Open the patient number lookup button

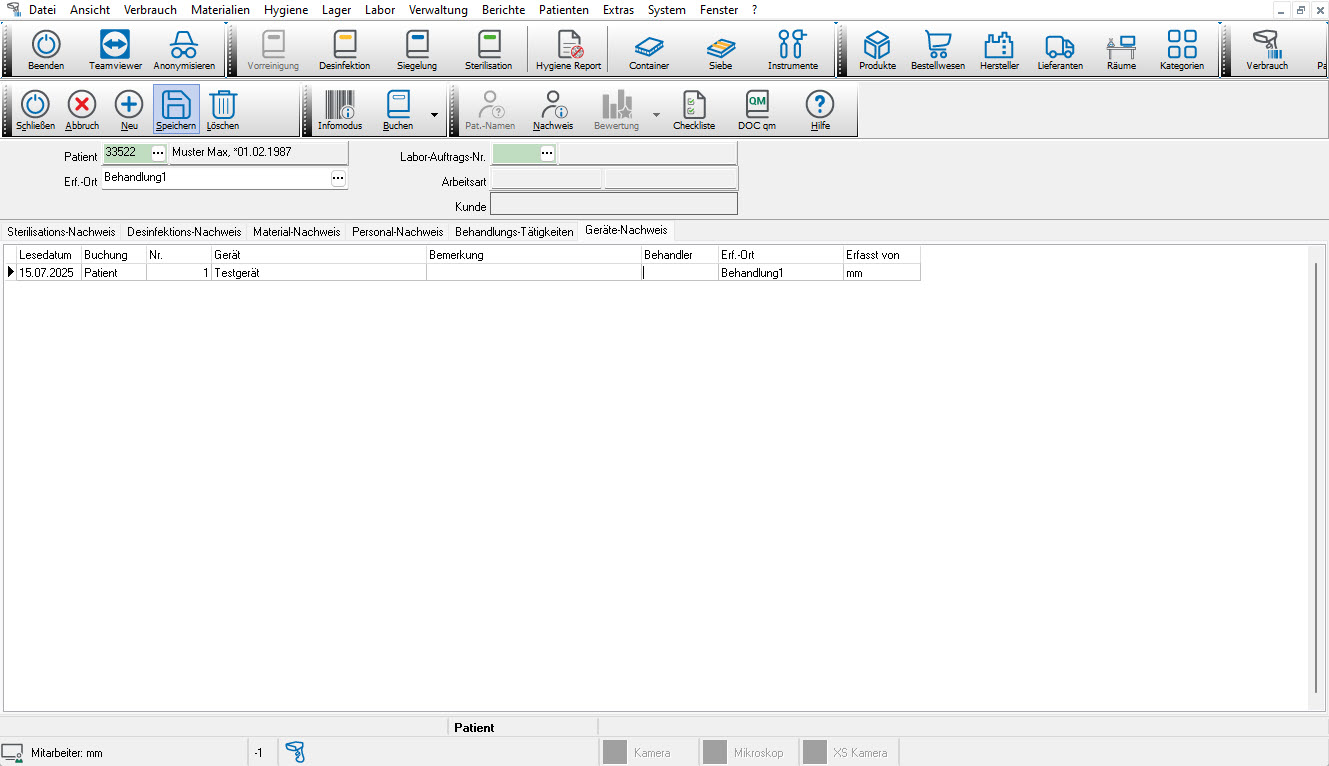(x=158, y=153)
